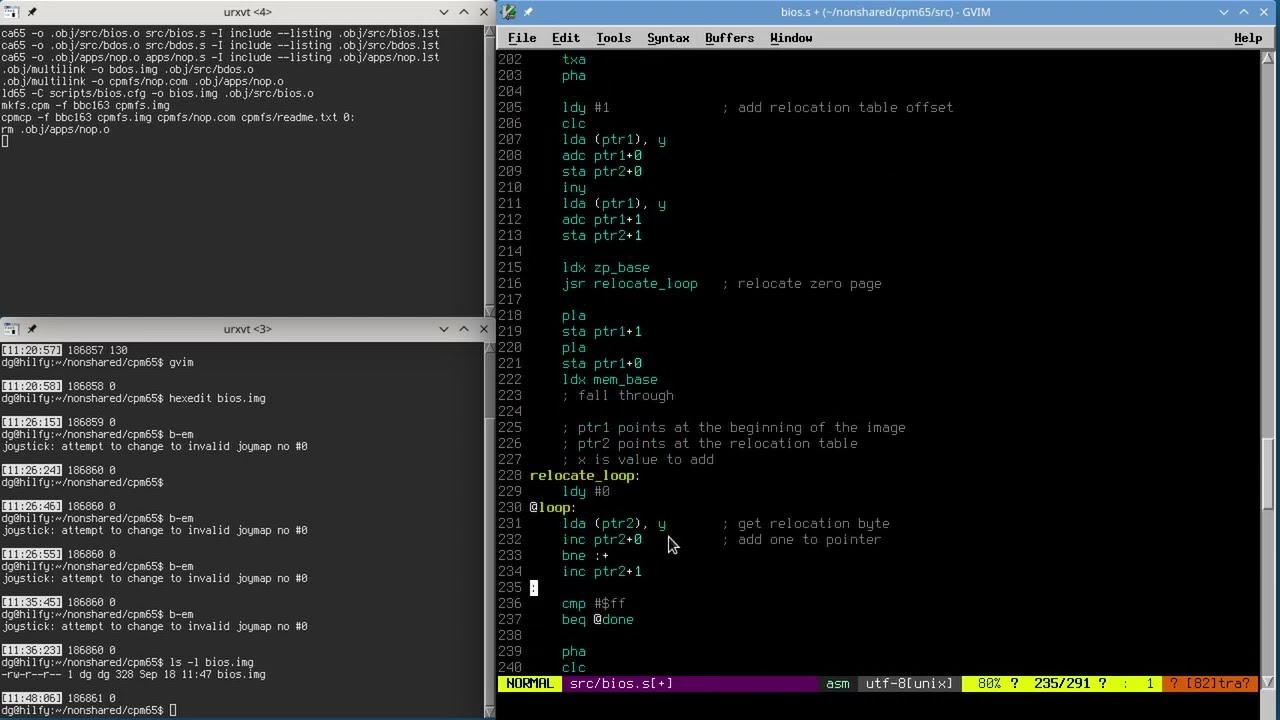
Task: Click 'cmp #$ff' on line 236
Action: click(x=594, y=604)
